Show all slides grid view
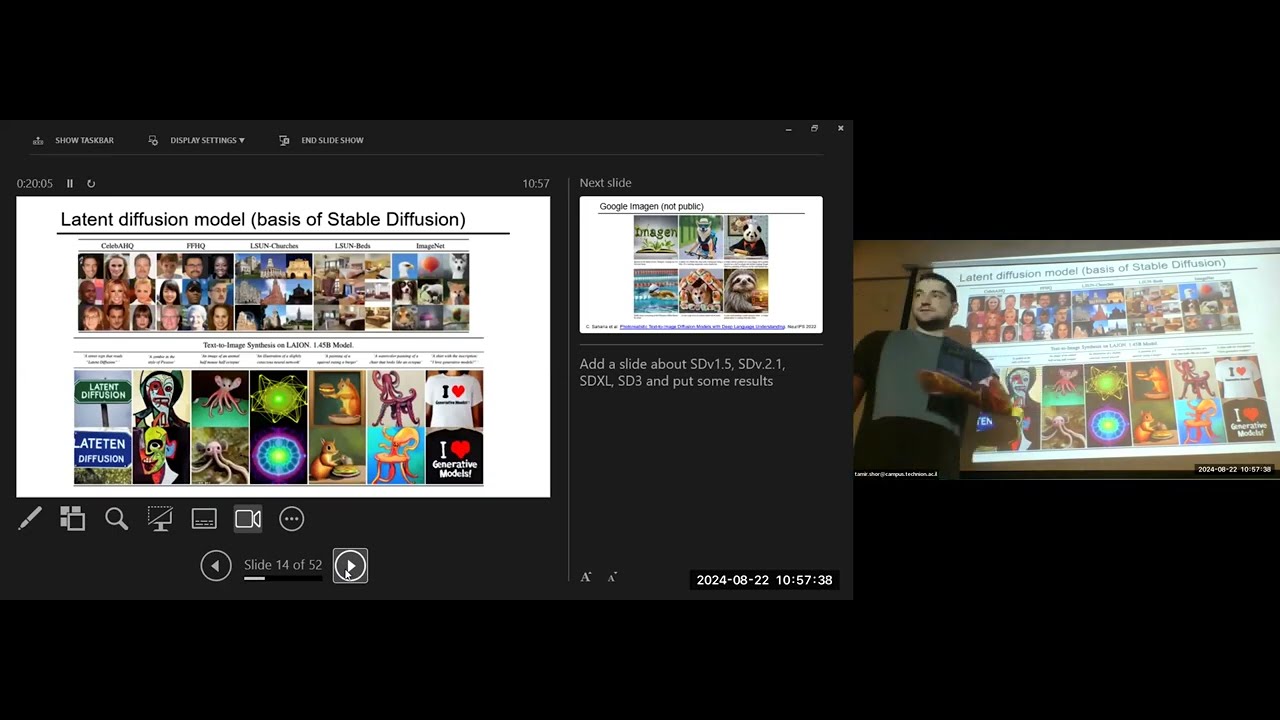Screen dimensions: 1280x720 pos(72,518)
